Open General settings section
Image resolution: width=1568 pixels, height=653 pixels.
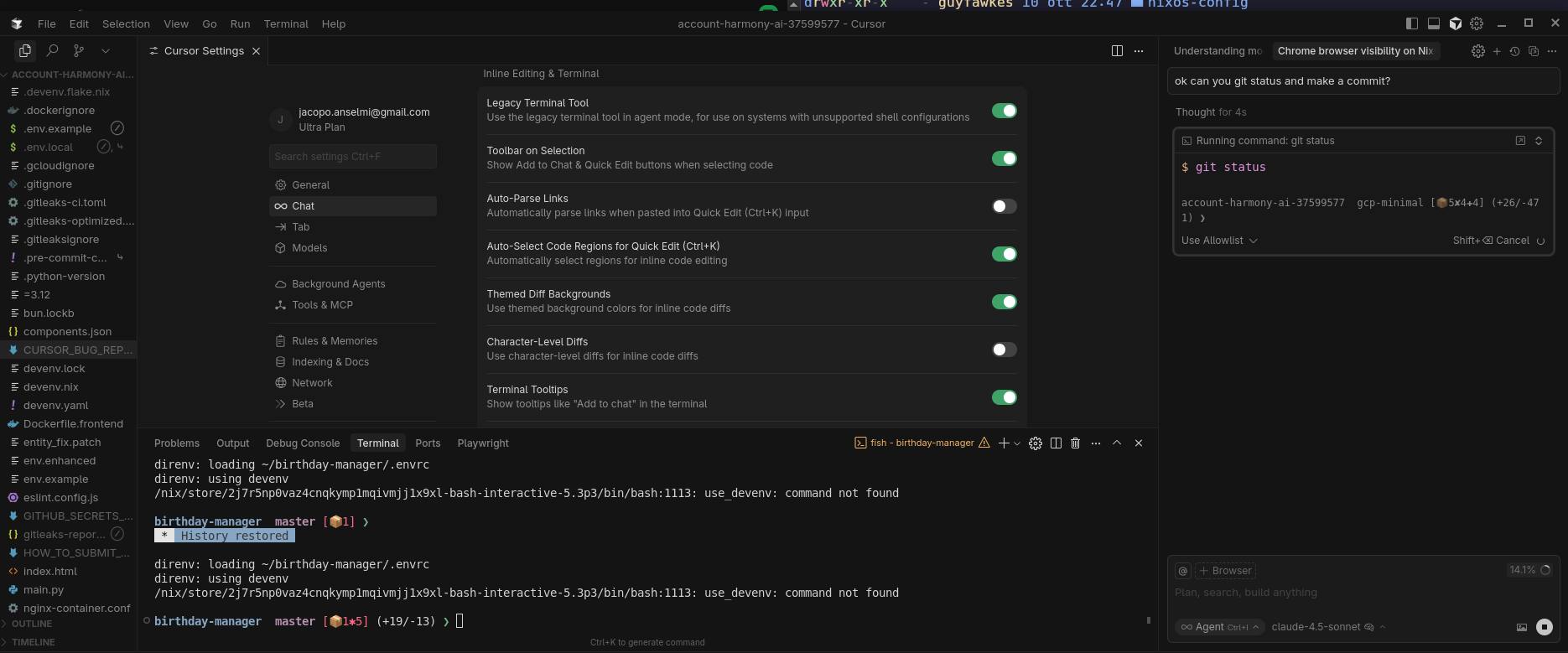click(353, 185)
